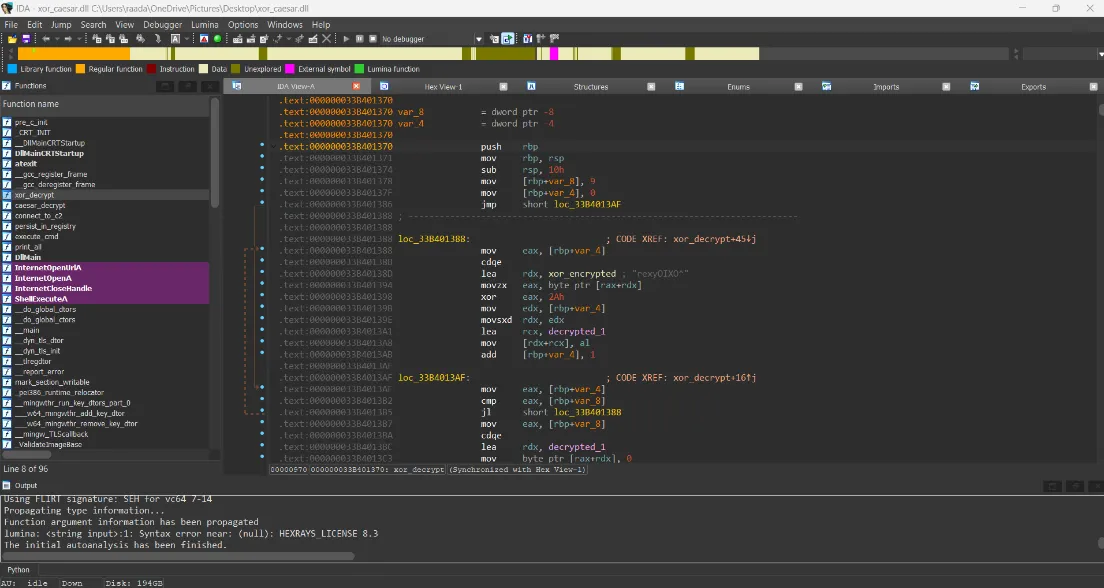Screen dimensions: 1104x588
Task: Open the Edit menu
Action: [x=34, y=24]
